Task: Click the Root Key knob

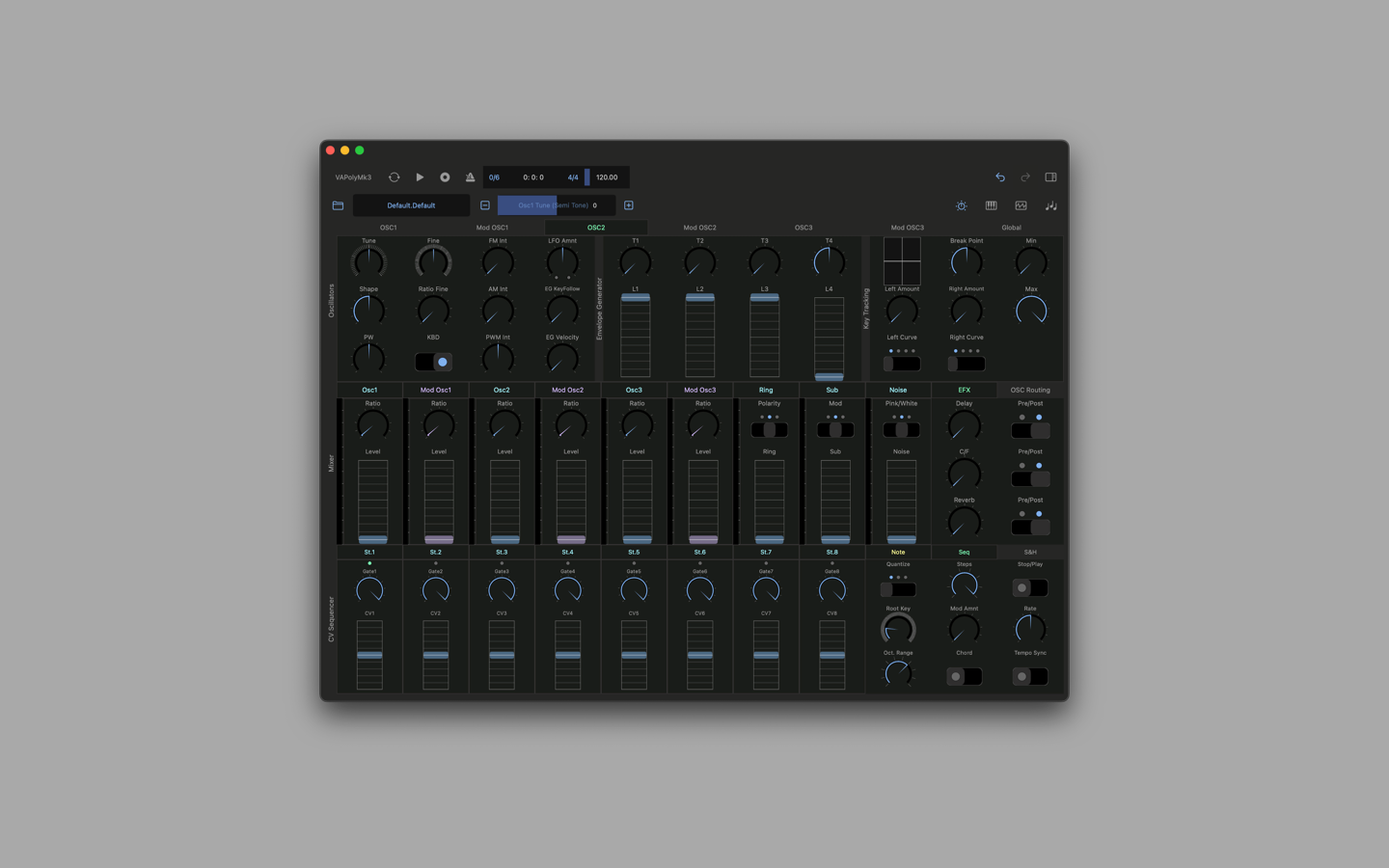Action: point(898,630)
